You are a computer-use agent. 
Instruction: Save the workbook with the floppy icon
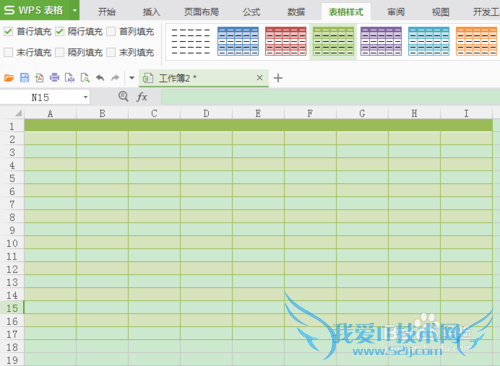(24, 78)
